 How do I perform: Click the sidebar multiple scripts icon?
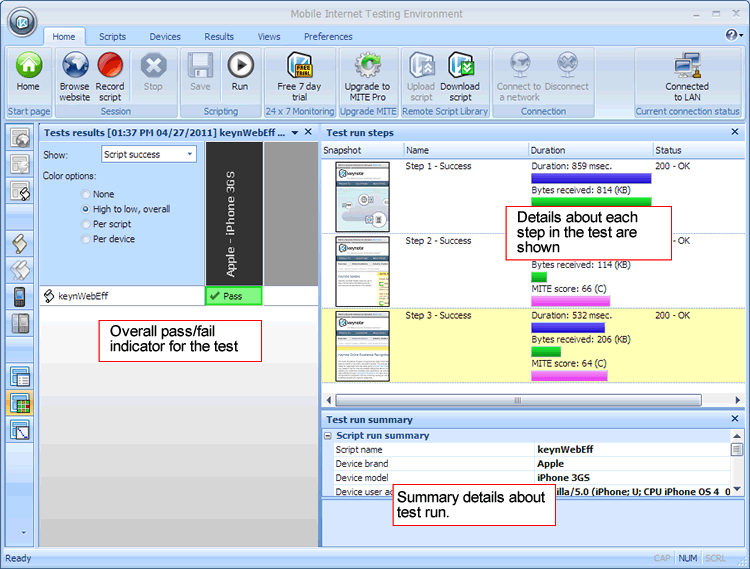point(20,270)
